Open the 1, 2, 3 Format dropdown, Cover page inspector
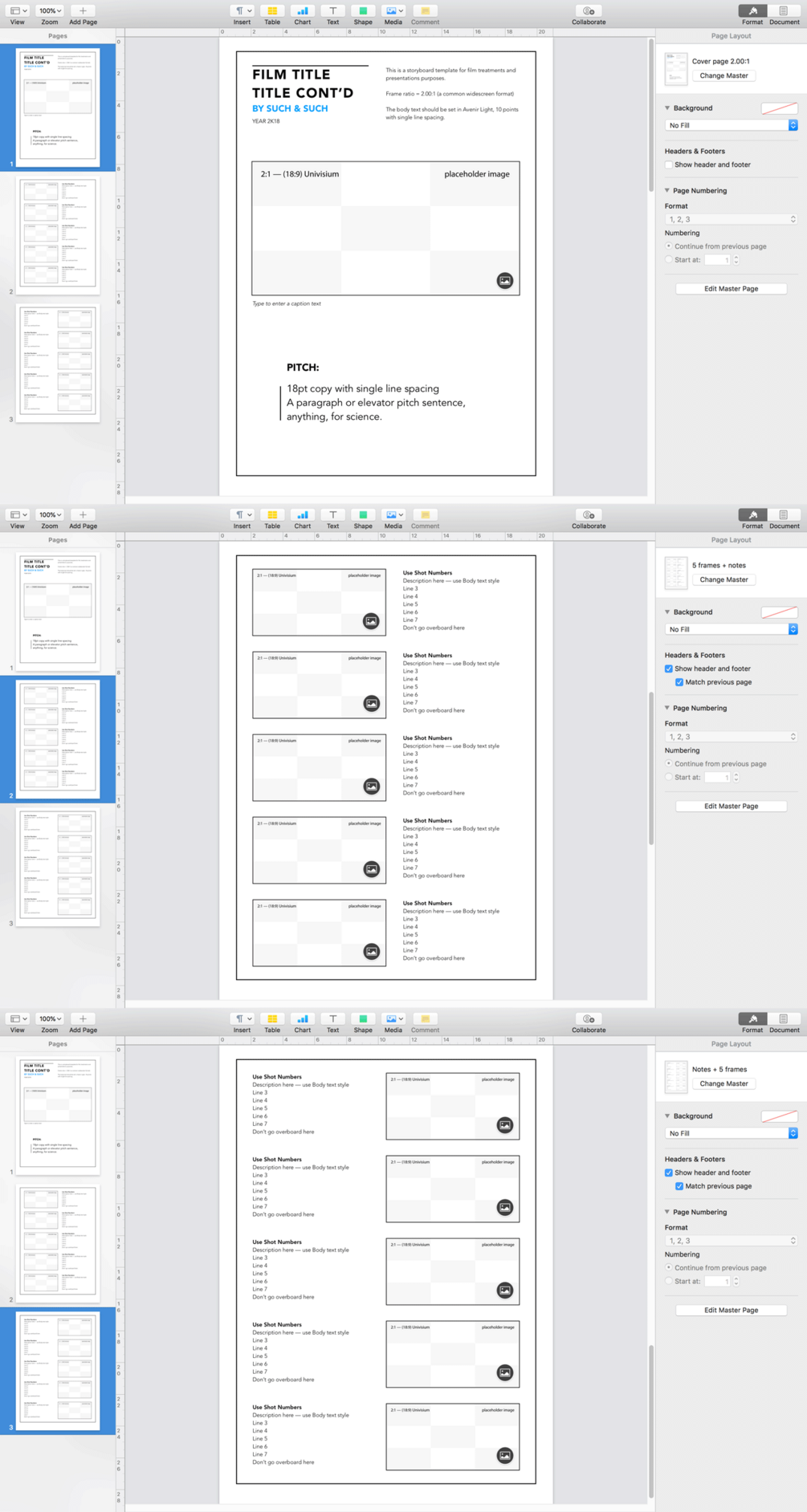Viewport: 807px width, 1512px height. pyautogui.click(x=731, y=219)
